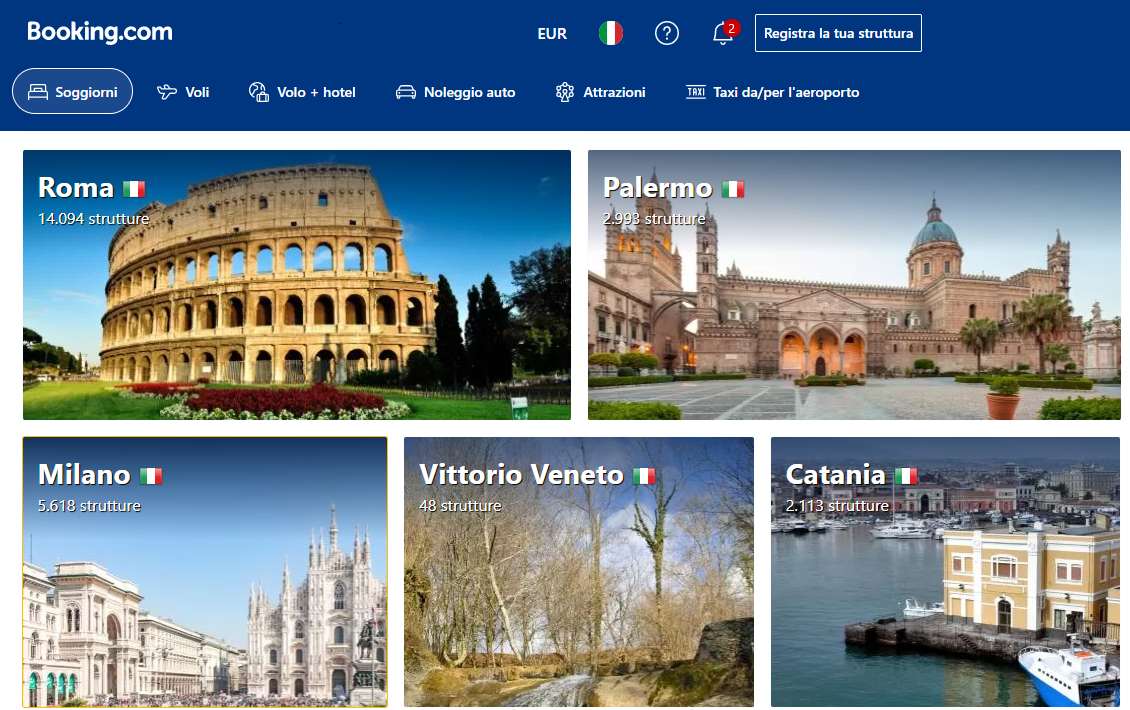Viewport: 1130px width, 710px height.
Task: Click the "14.094 strutture" text
Action: [x=94, y=218]
